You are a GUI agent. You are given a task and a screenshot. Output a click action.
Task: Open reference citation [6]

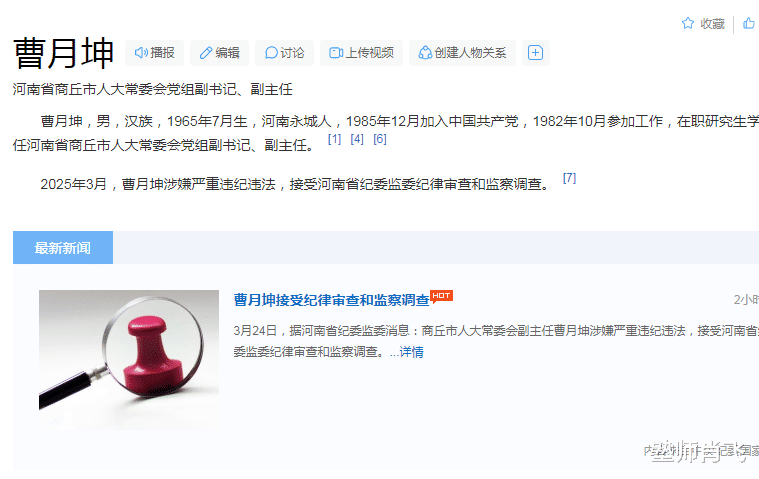coord(380,139)
